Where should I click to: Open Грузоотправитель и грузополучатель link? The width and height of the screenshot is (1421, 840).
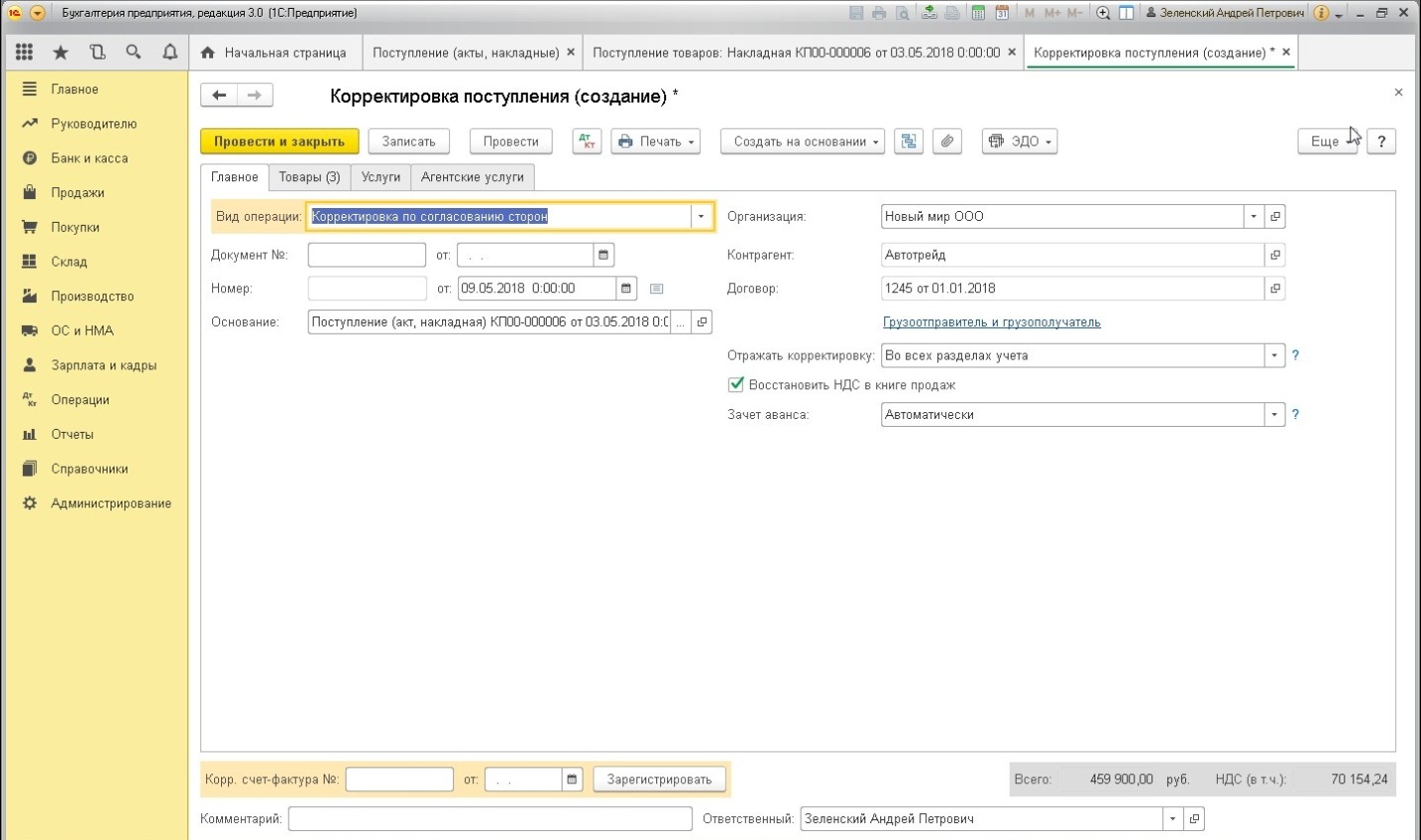[x=991, y=322]
